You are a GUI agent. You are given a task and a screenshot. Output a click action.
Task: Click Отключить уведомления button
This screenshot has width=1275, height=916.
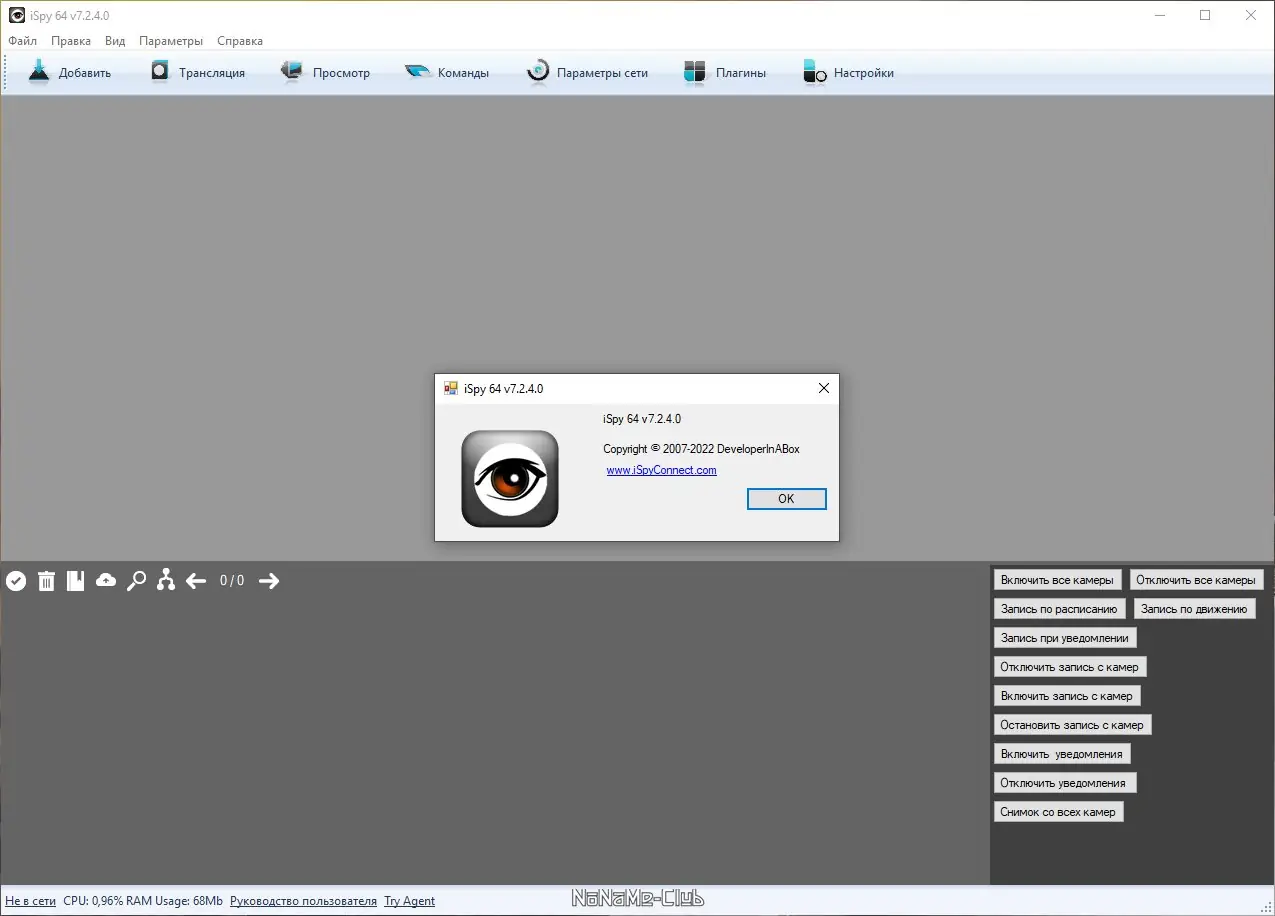click(x=1063, y=783)
